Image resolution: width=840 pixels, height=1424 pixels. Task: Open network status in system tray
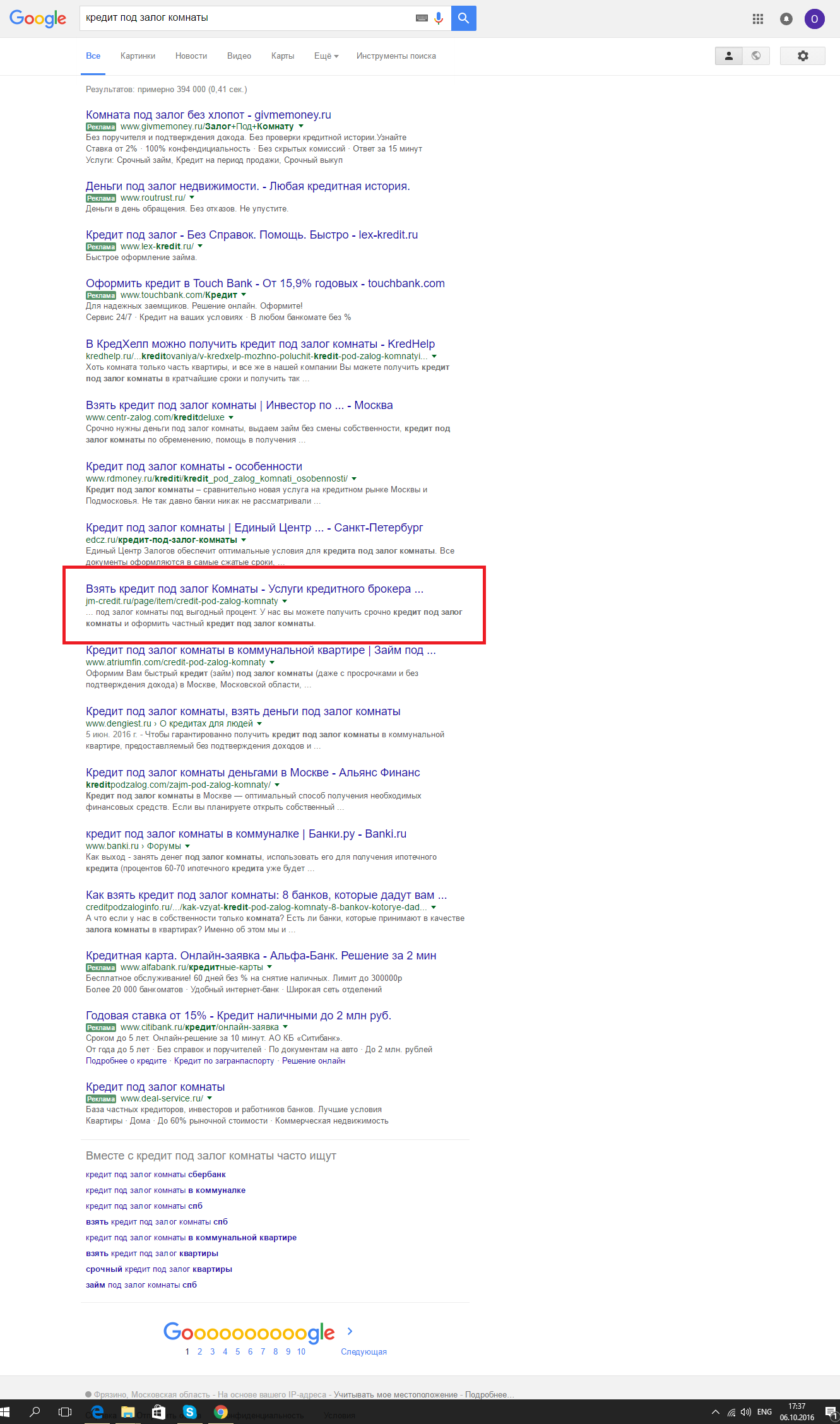pyautogui.click(x=731, y=1412)
